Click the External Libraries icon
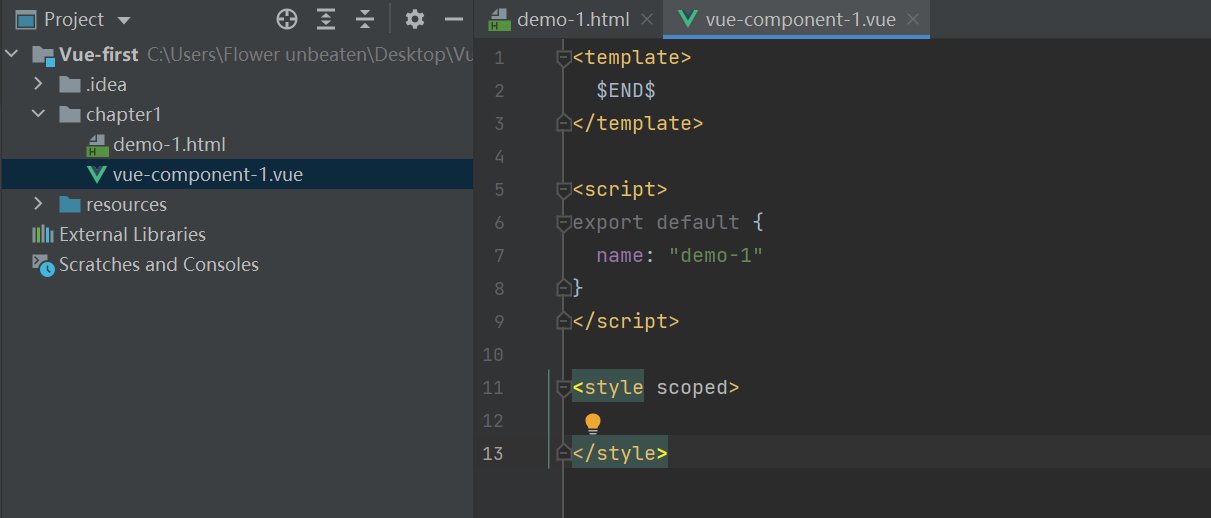The image size is (1211, 518). [43, 234]
